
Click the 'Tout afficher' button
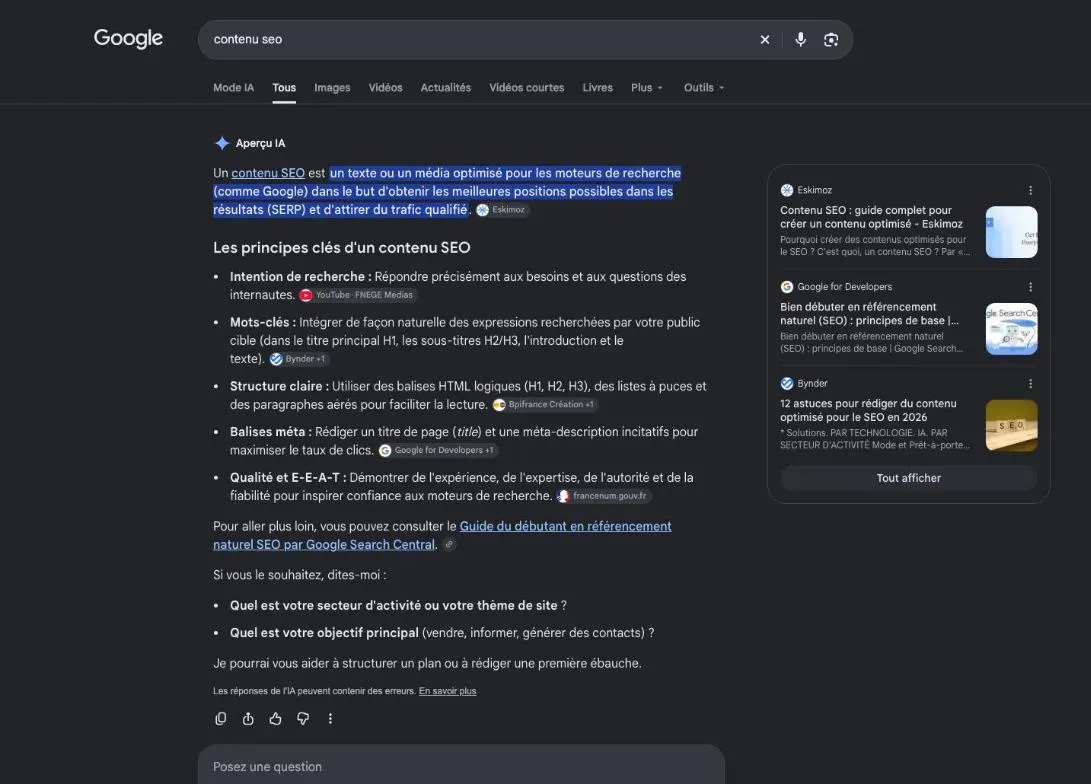point(908,479)
